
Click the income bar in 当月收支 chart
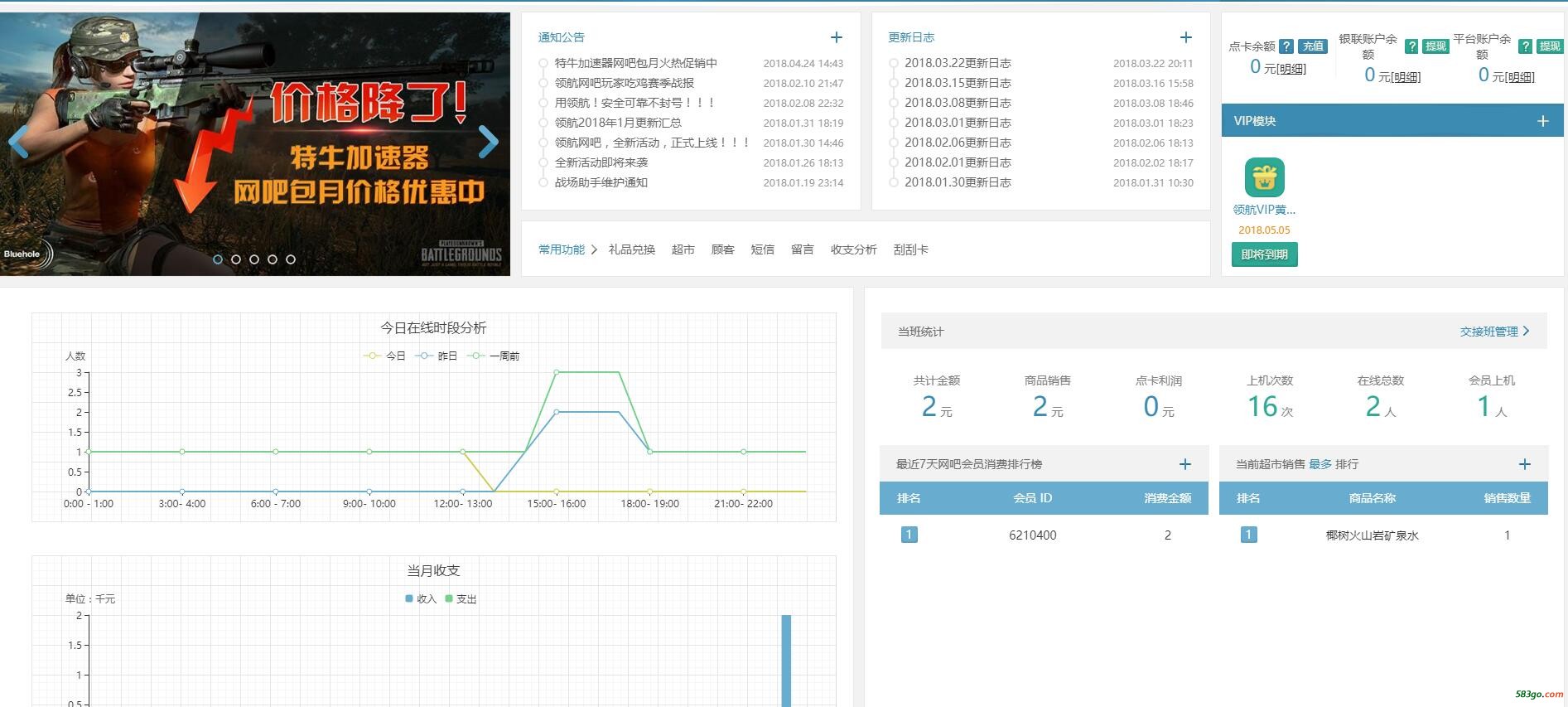(x=786, y=661)
